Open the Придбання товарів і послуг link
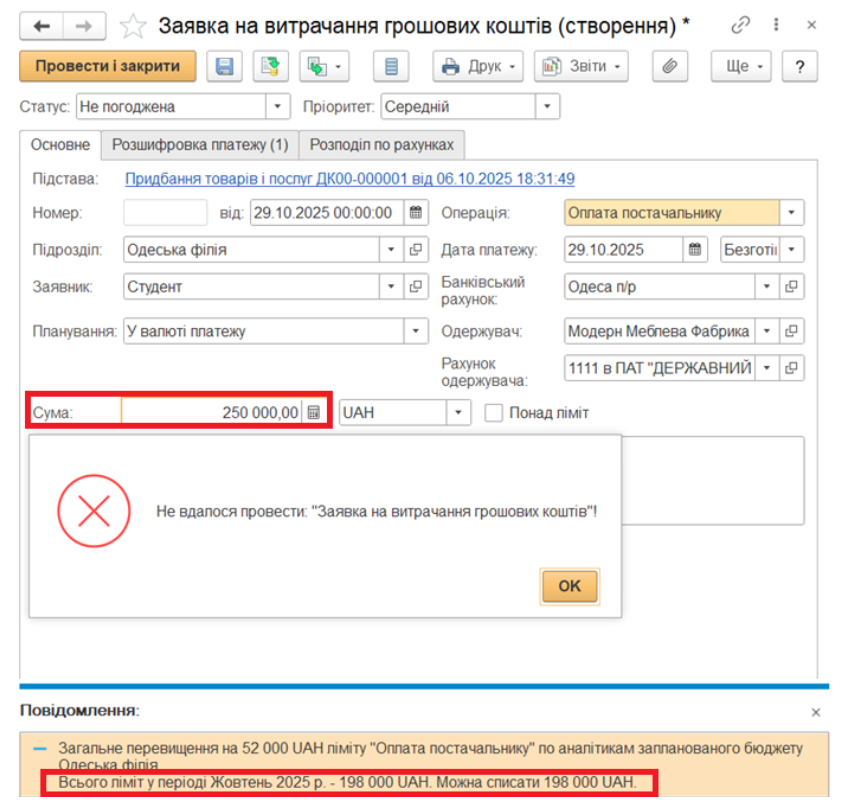This screenshot has width=842, height=809. coord(349,179)
